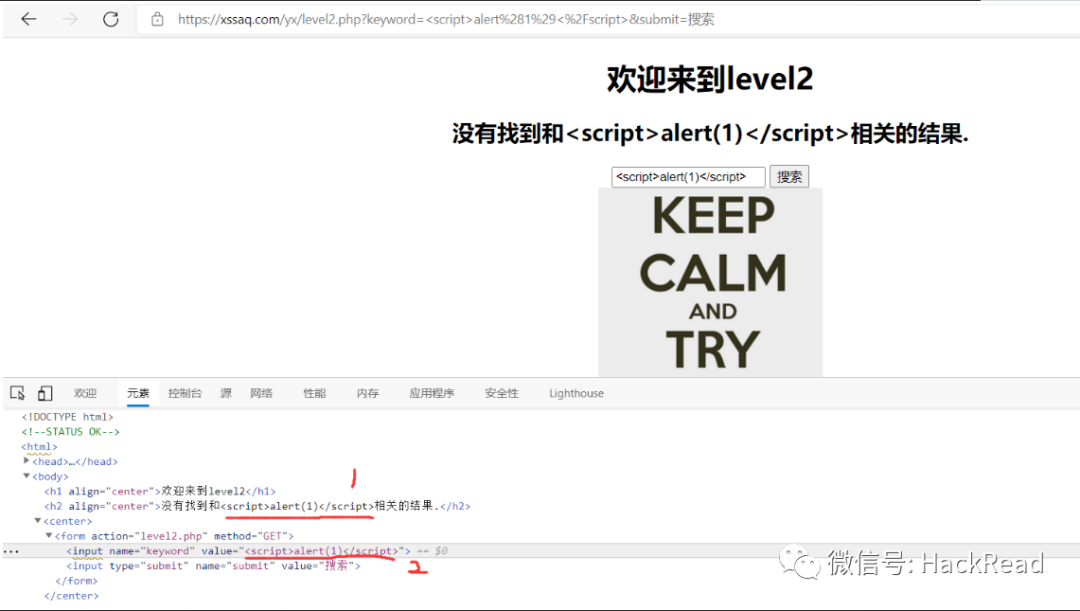Select the </center> closing tag line
This screenshot has height=611, width=1080.
[72, 596]
